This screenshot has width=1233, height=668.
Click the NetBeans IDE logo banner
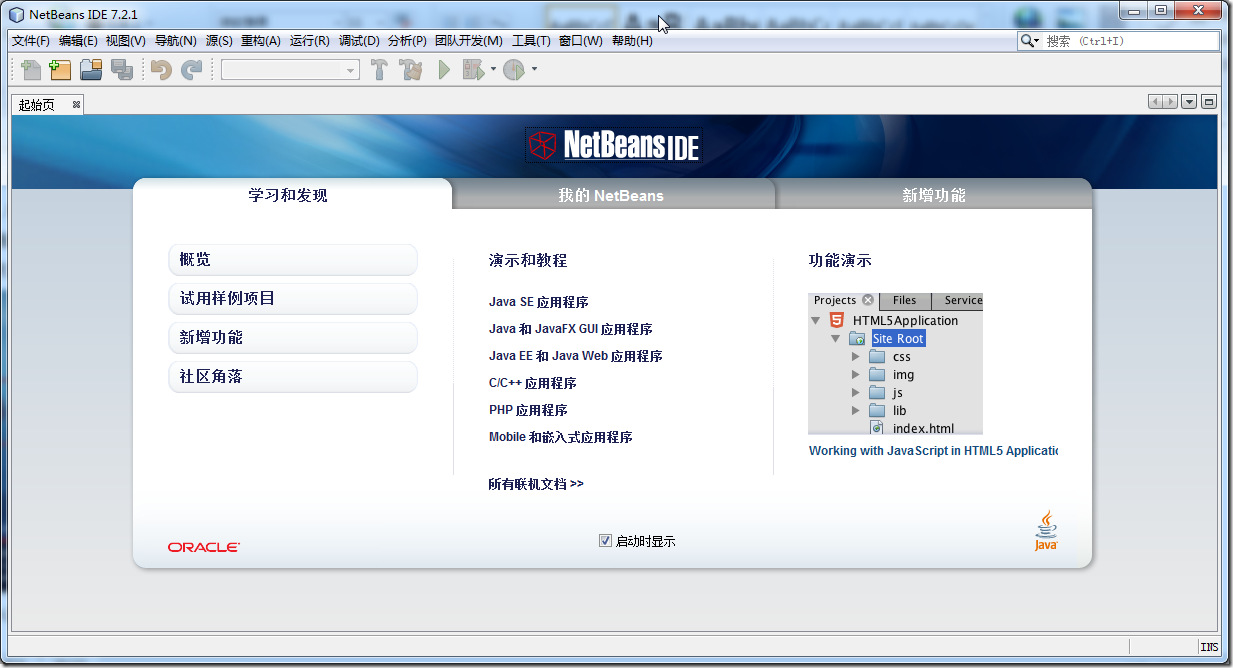tap(614, 146)
